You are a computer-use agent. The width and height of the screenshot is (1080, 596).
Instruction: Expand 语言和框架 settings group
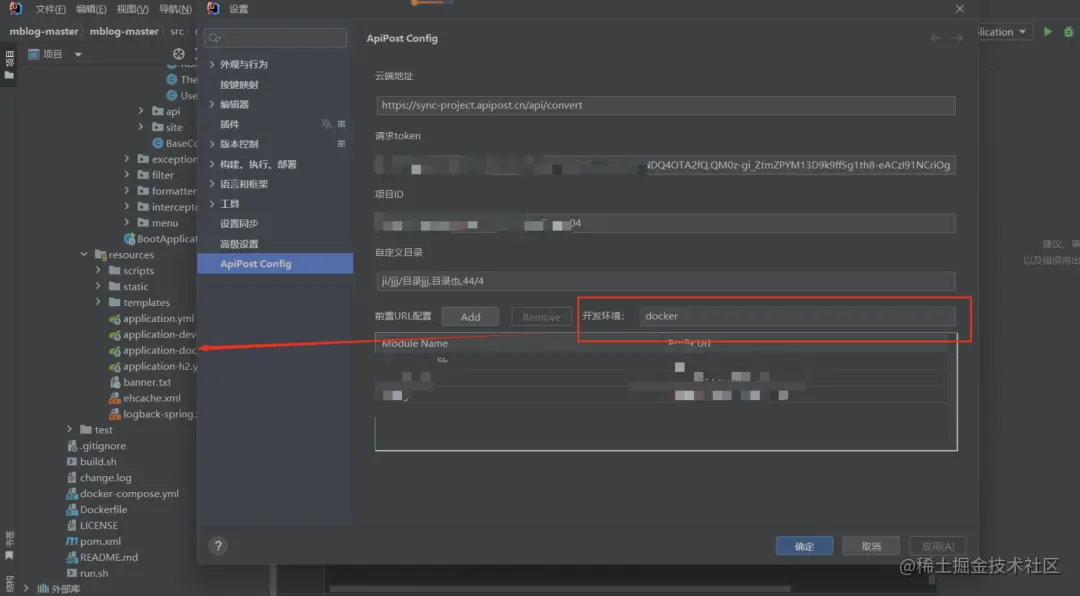212,184
